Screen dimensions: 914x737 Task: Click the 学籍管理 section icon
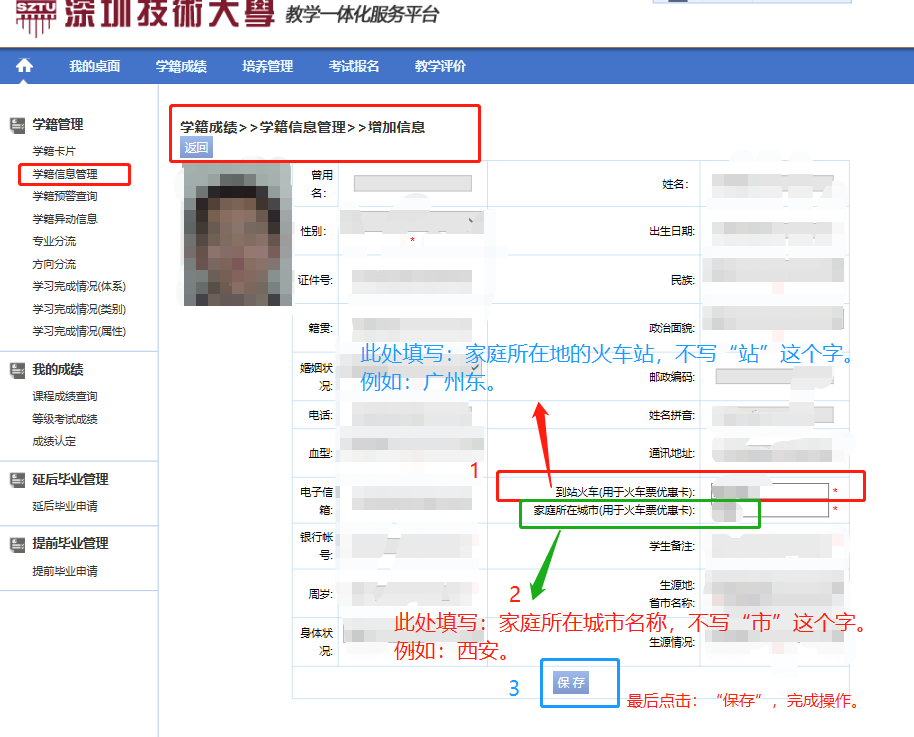coord(17,125)
